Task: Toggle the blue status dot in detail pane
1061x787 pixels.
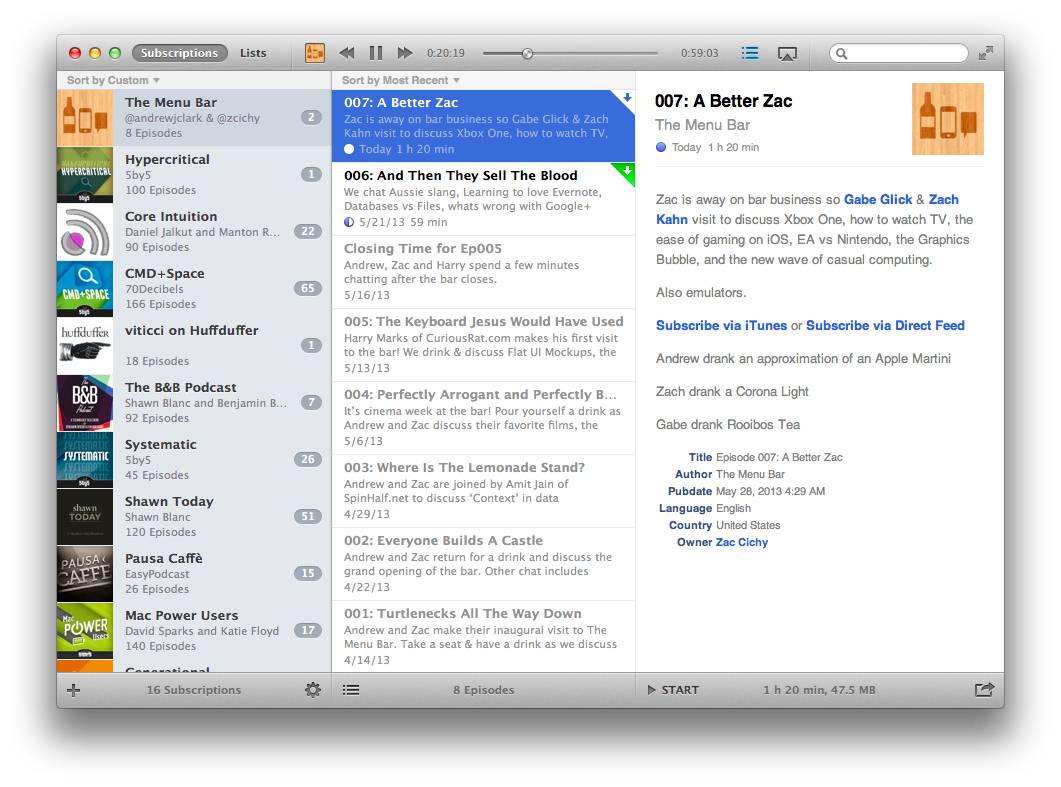Action: click(x=661, y=147)
